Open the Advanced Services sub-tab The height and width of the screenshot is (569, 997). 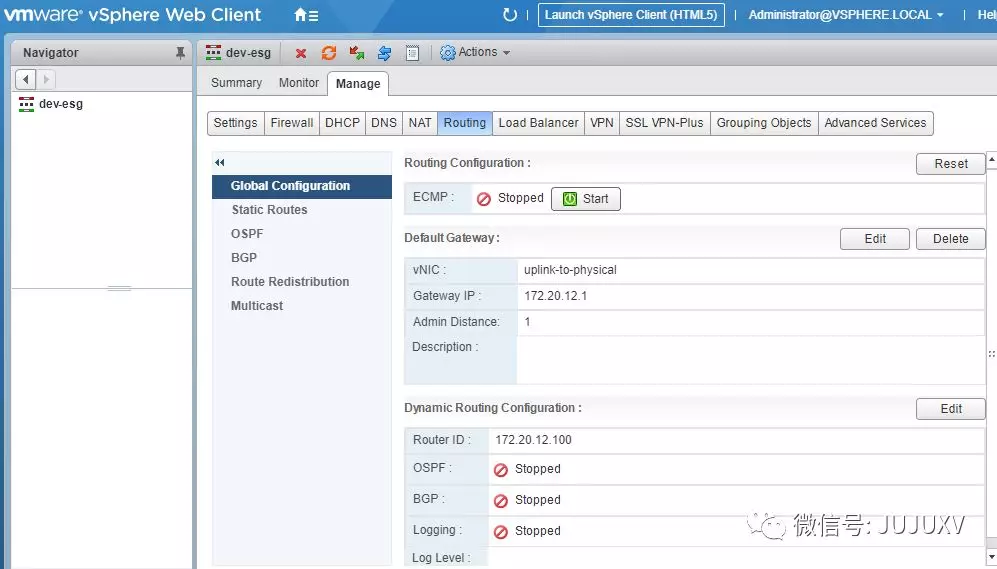(x=876, y=123)
